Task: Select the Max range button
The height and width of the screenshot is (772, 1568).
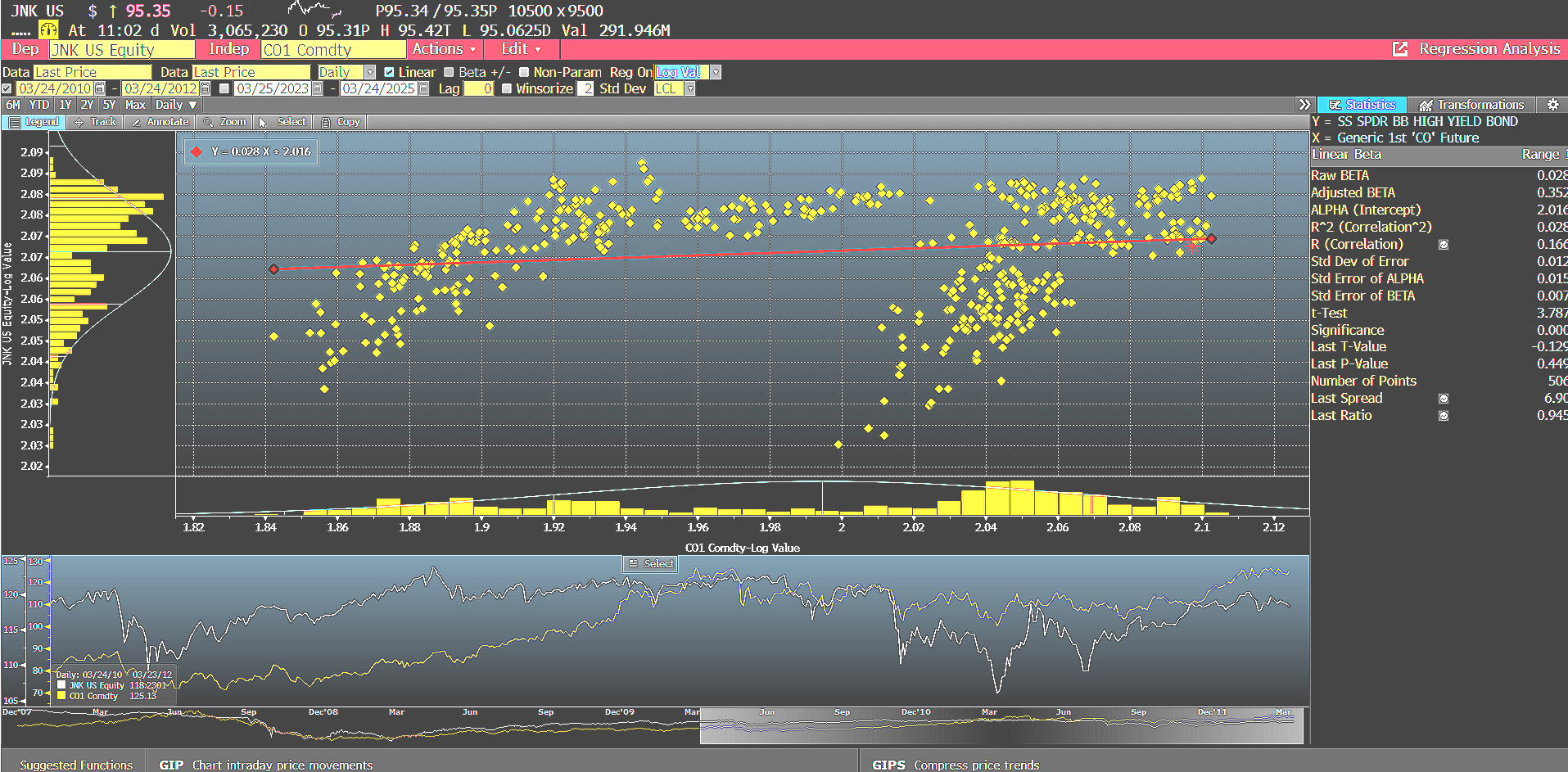Action: tap(135, 105)
